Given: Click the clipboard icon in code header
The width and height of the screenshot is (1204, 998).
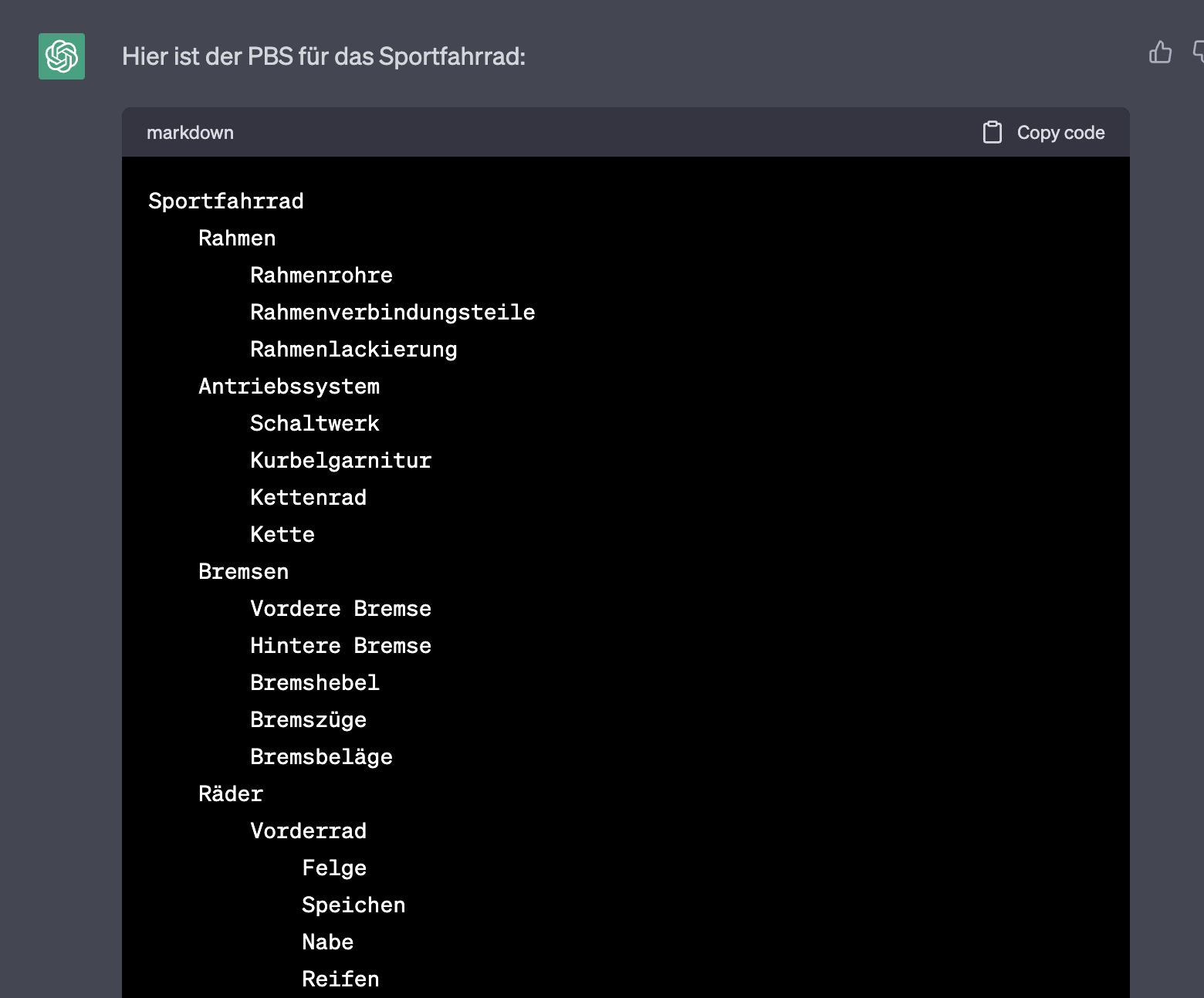Looking at the screenshot, I should pos(992,133).
